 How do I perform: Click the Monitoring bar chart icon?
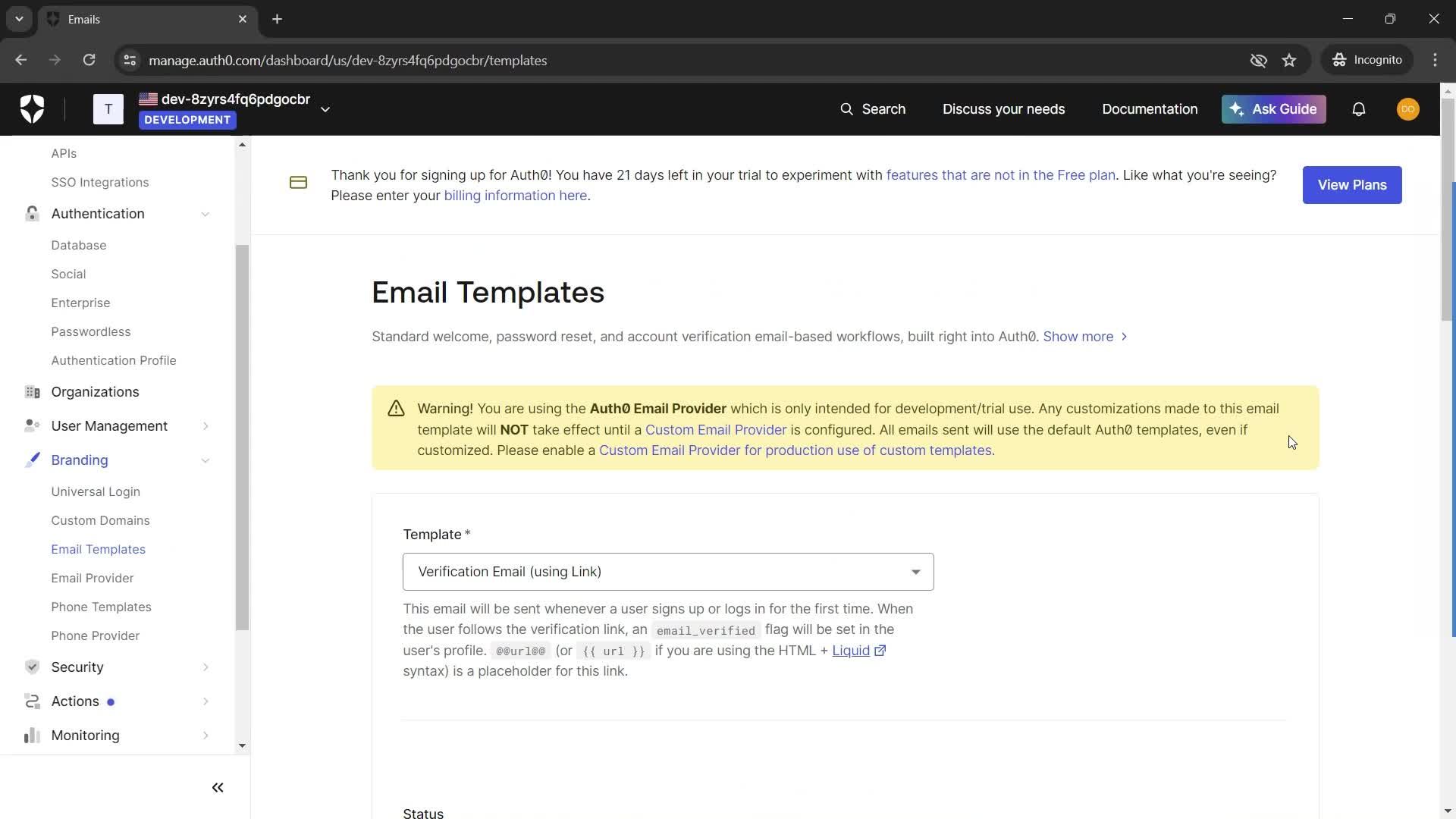point(32,736)
